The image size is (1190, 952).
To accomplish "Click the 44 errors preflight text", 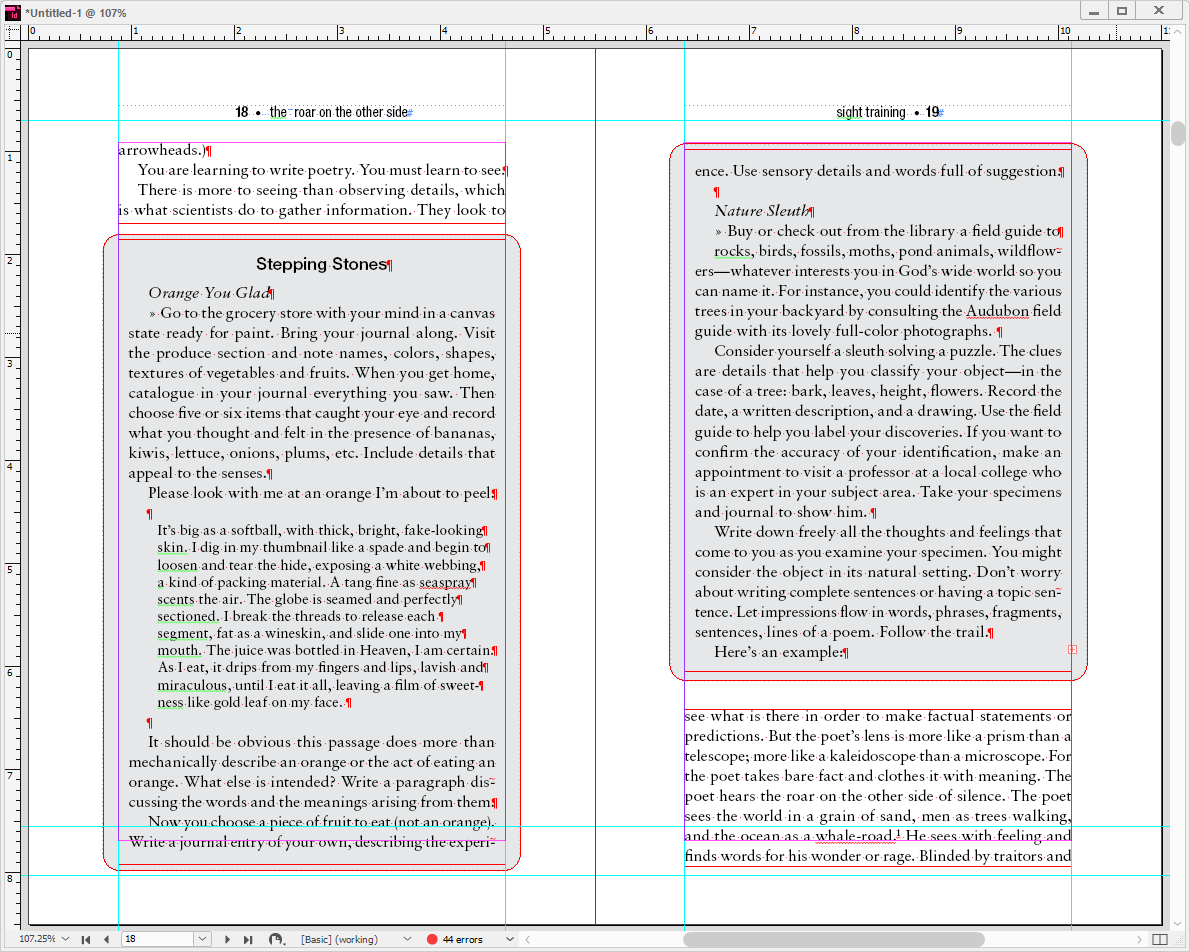I will tap(464, 939).
